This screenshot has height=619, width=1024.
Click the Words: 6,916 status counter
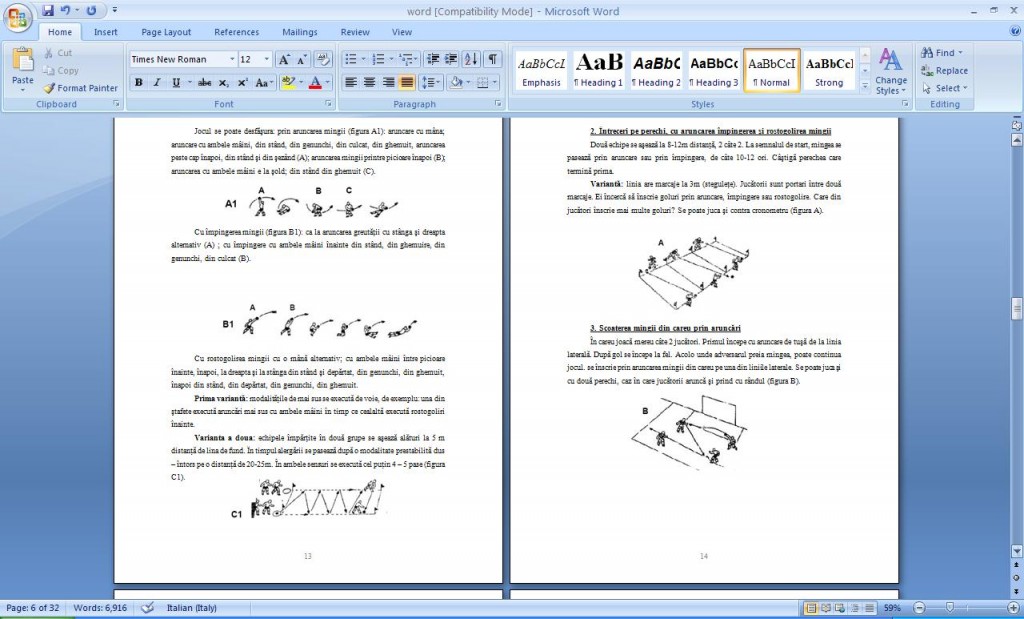[x=100, y=608]
